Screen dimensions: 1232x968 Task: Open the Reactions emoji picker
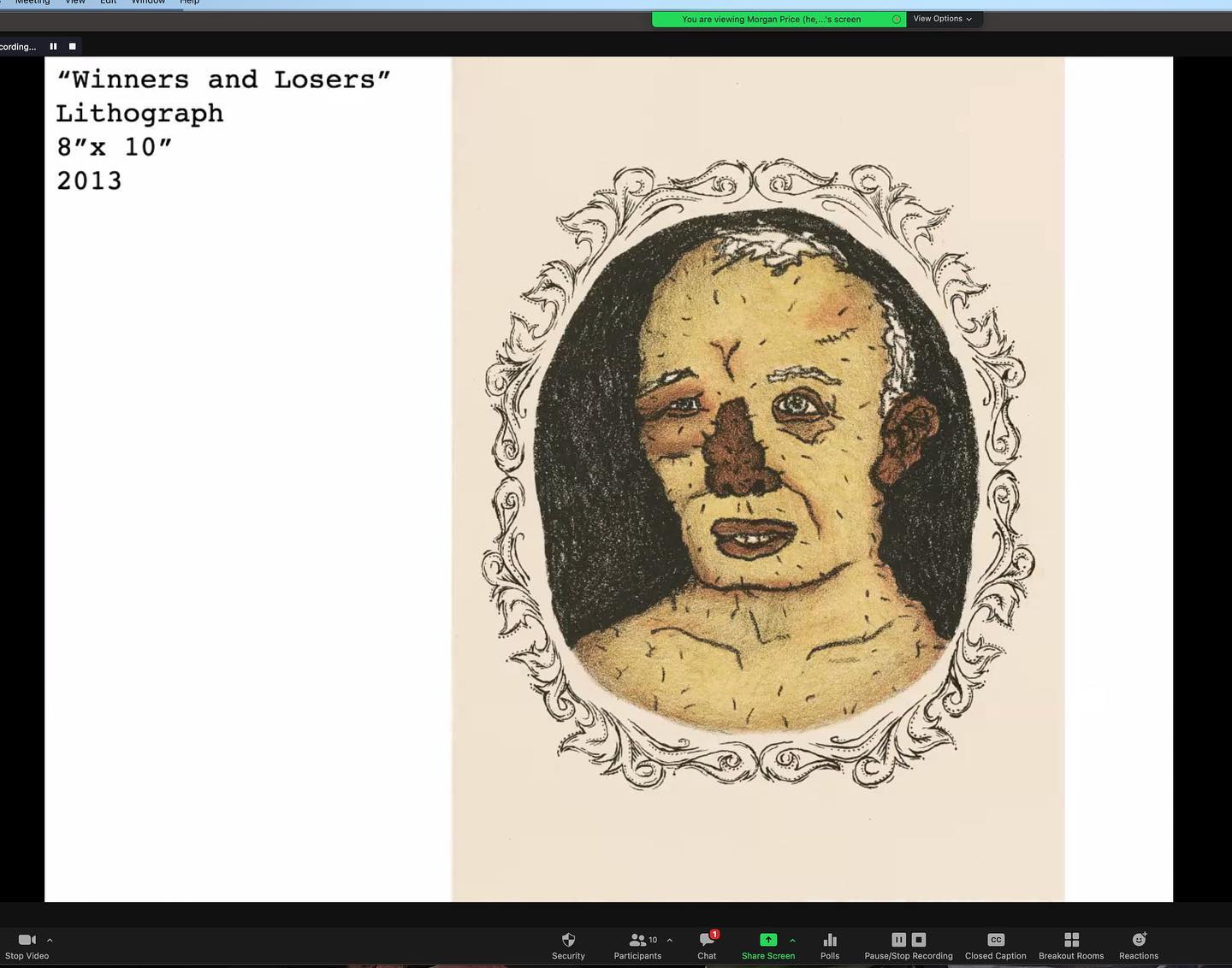point(1138,944)
